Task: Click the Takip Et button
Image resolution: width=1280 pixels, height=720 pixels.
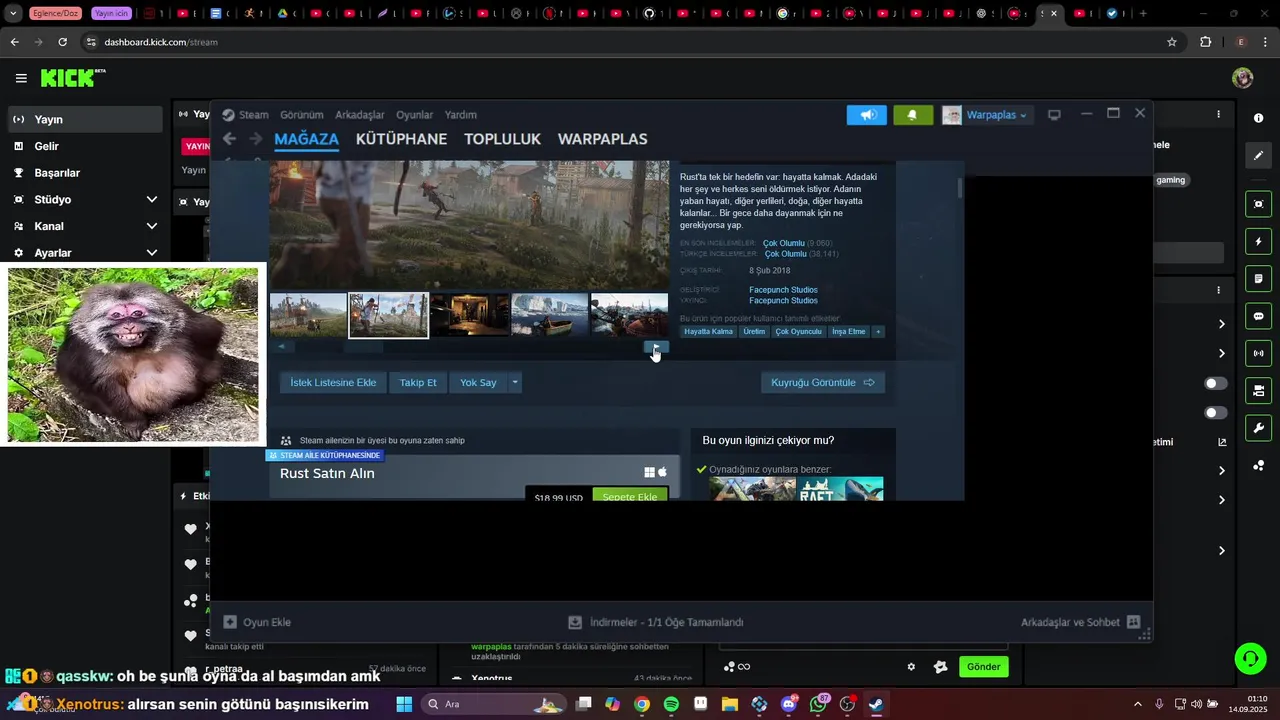Action: pos(418,382)
